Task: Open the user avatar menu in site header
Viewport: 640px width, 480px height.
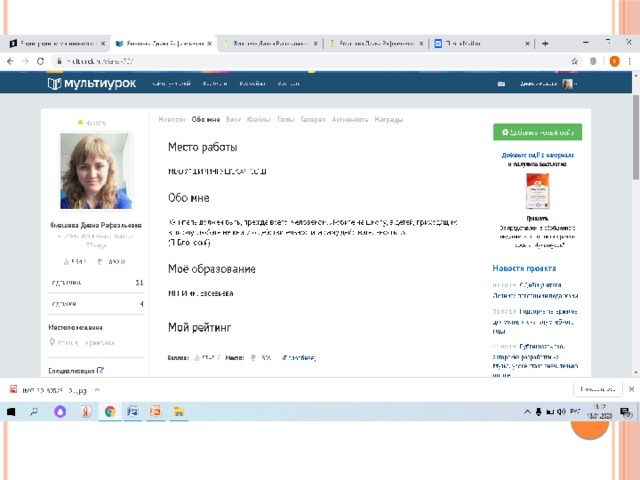Action: tap(568, 84)
